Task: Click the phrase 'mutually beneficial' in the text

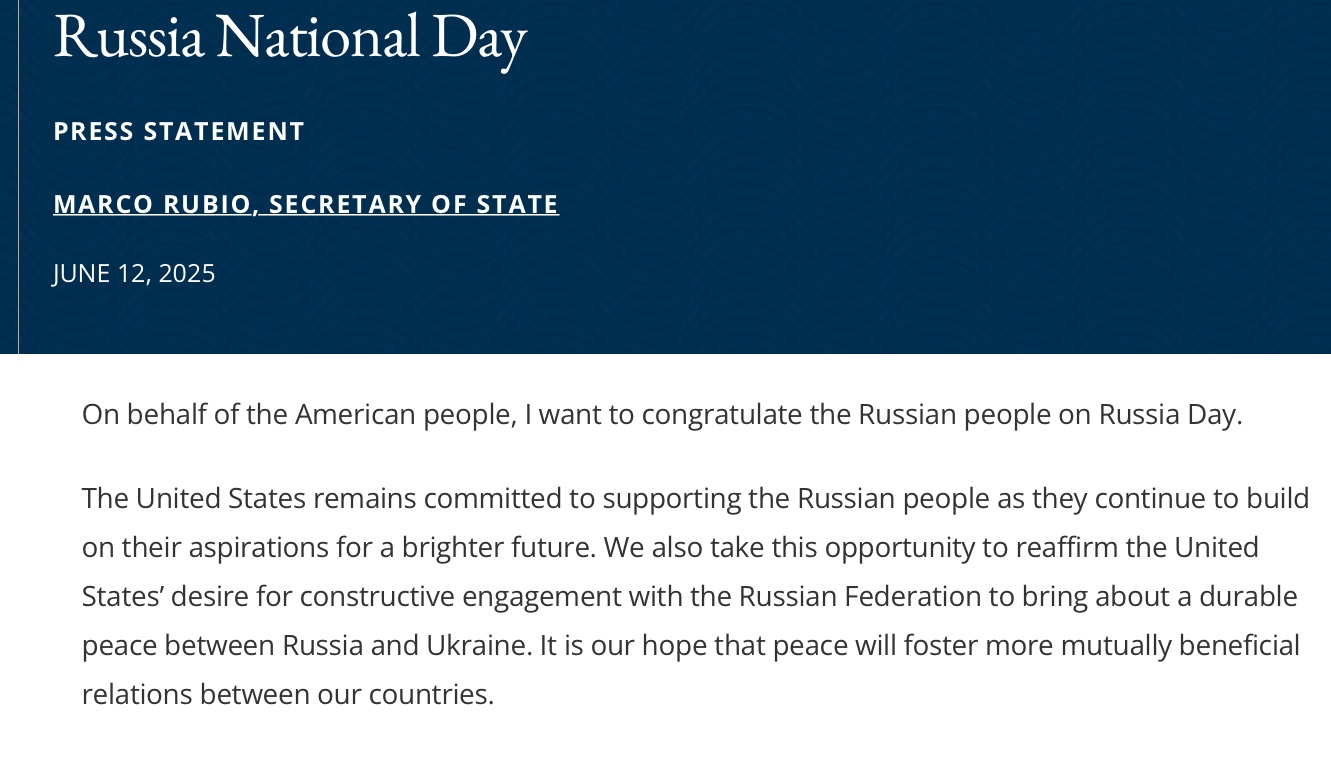Action: (1180, 645)
